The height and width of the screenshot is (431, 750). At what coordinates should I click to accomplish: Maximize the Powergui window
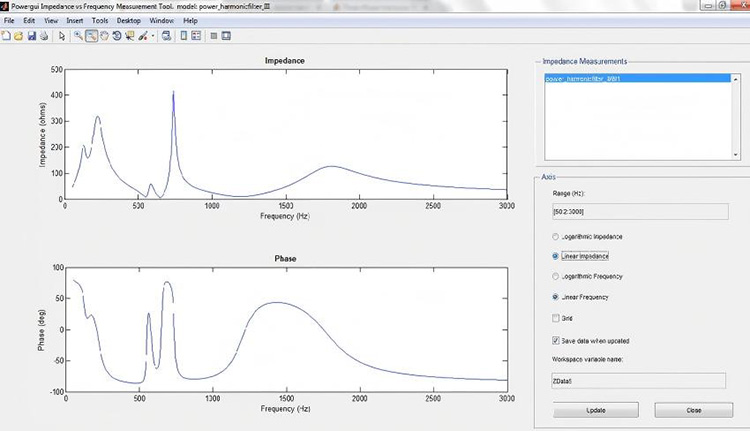(722, 6)
